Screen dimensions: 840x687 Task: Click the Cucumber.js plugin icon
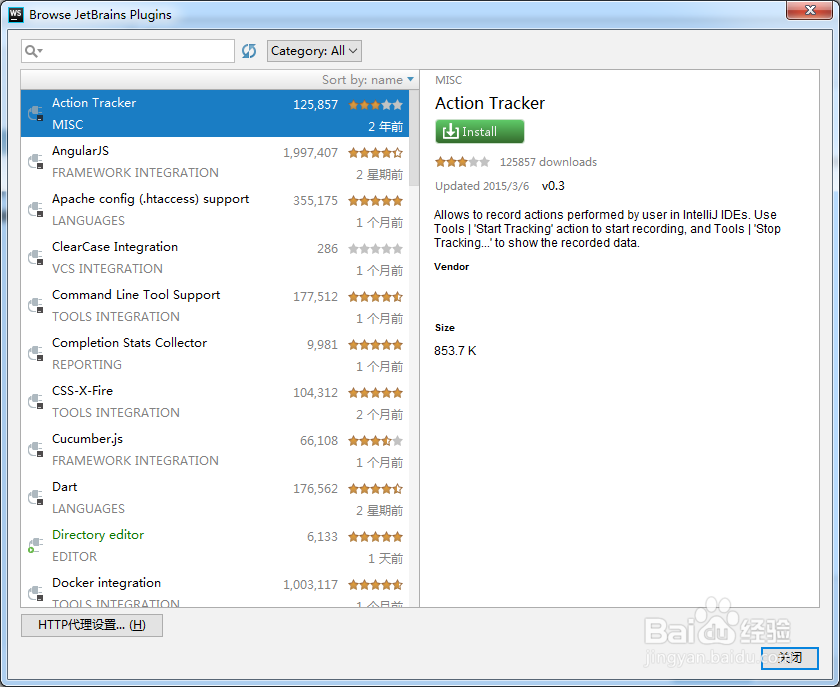35,449
